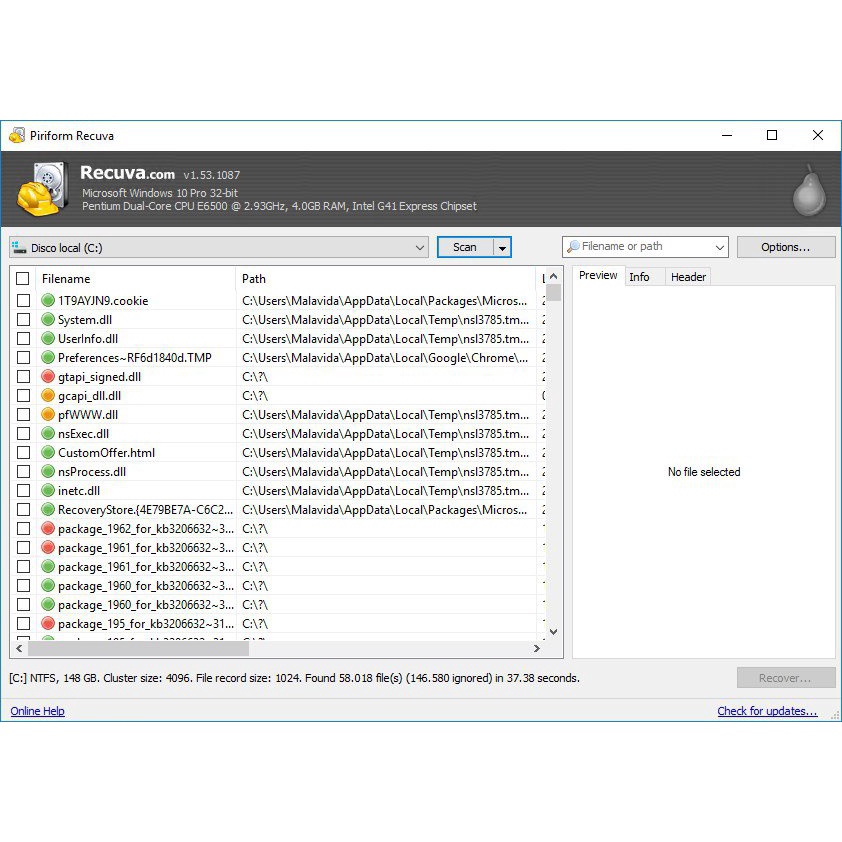Image resolution: width=842 pixels, height=842 pixels.
Task: Maximize the Piriform Recuva window
Action: click(x=772, y=135)
